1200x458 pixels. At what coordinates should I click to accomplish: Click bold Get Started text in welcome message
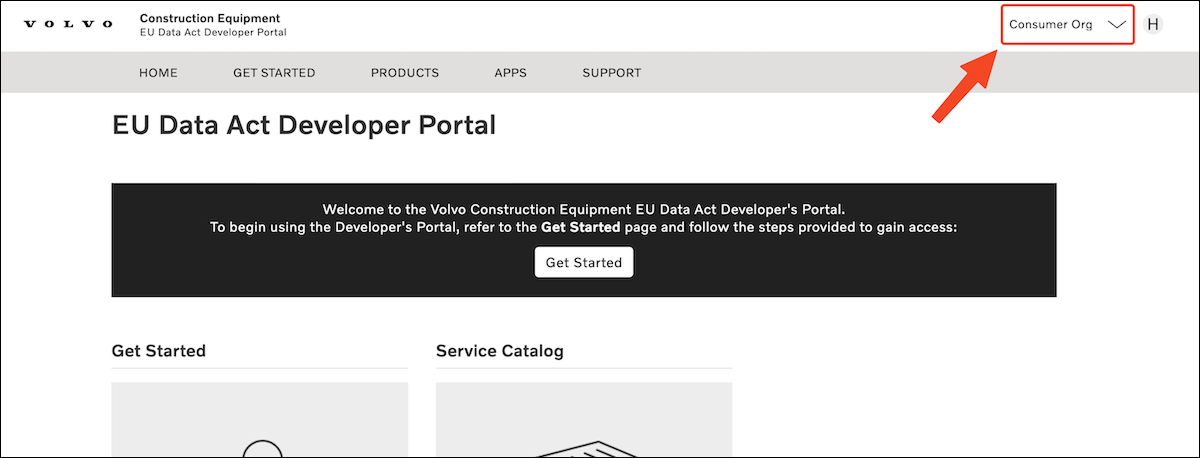pos(581,228)
